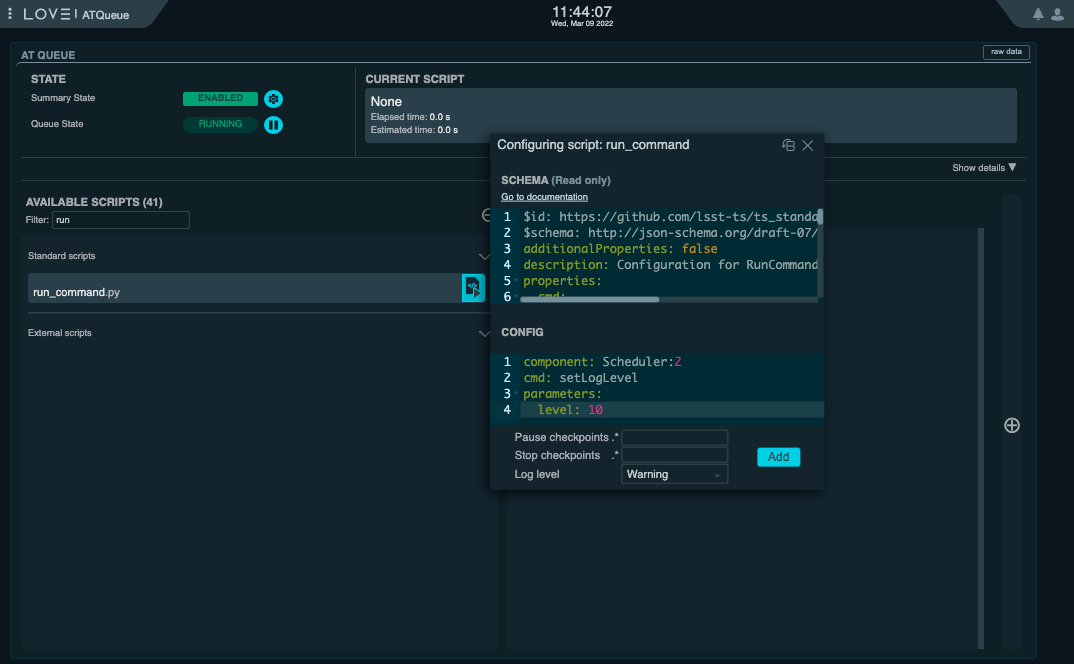Expand the Standard scripts section

point(485,257)
